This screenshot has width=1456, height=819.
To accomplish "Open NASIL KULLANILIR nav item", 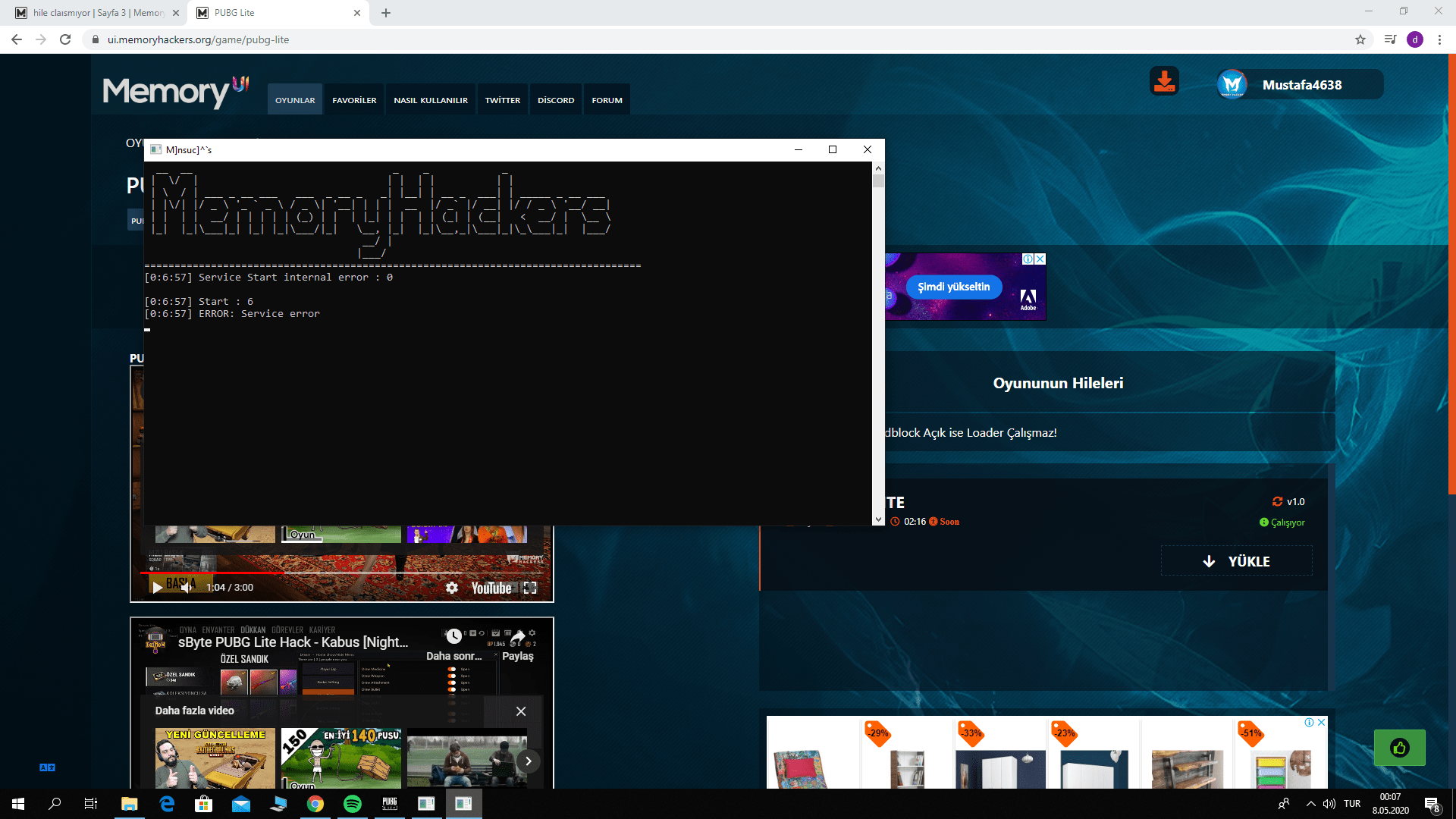I will point(431,100).
